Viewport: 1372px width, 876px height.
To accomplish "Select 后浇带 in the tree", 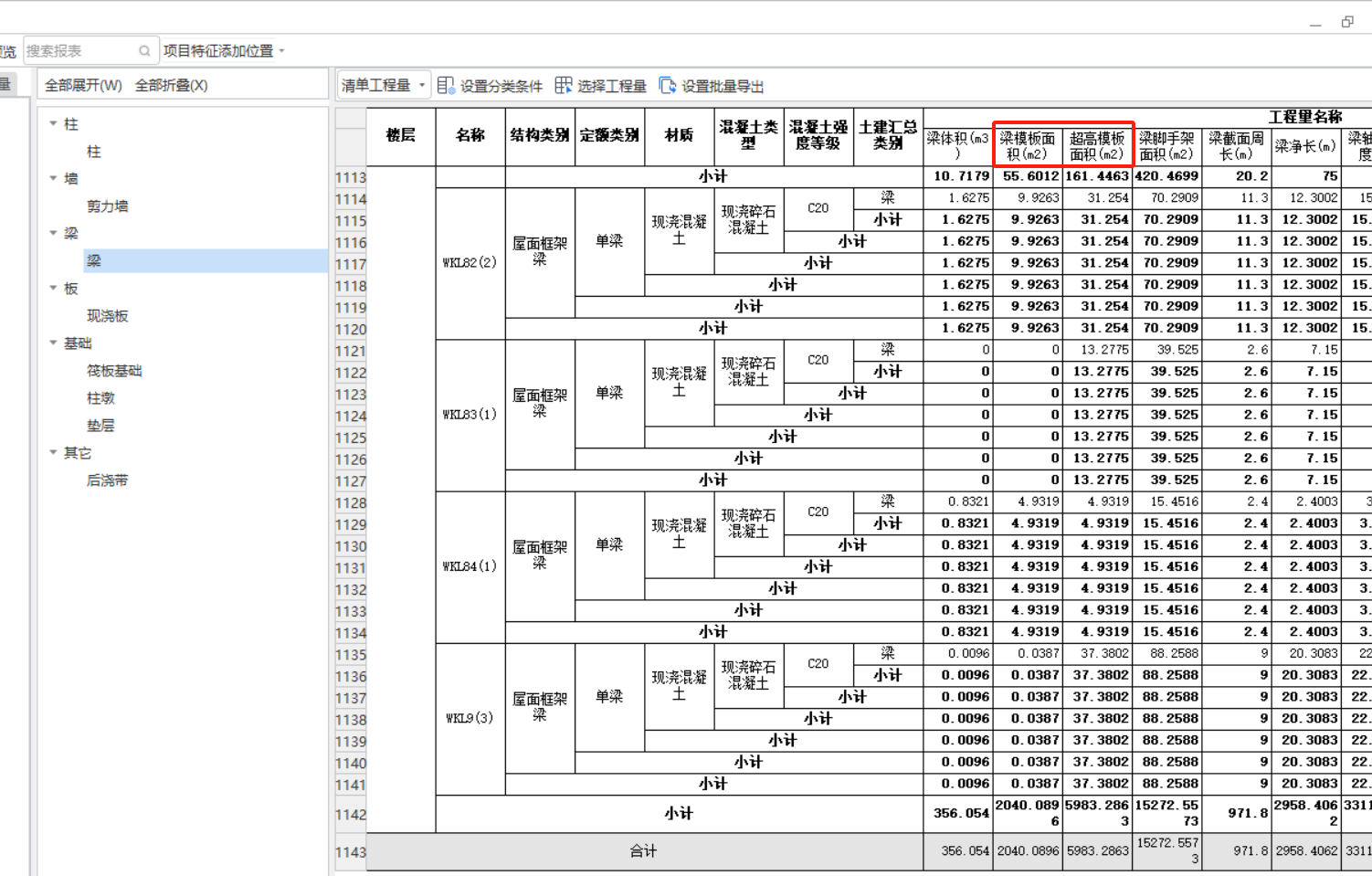I will [108, 480].
